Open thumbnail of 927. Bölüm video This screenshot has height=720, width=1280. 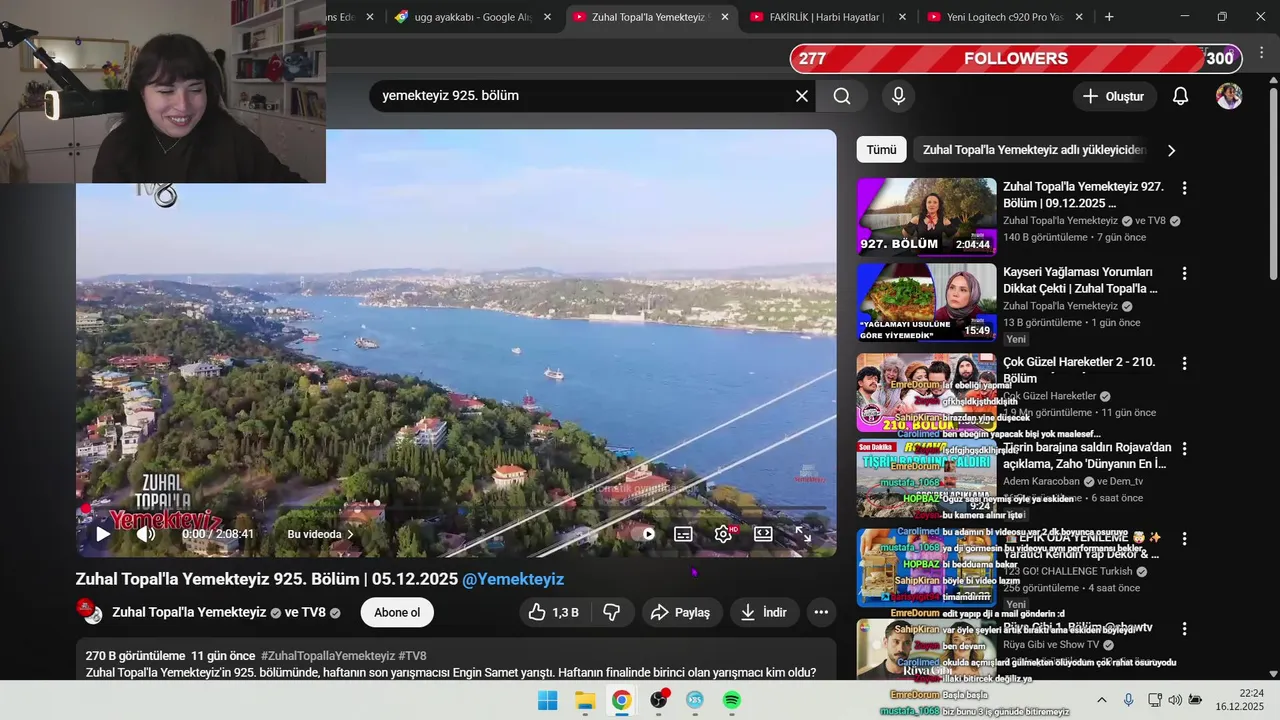coord(927,217)
